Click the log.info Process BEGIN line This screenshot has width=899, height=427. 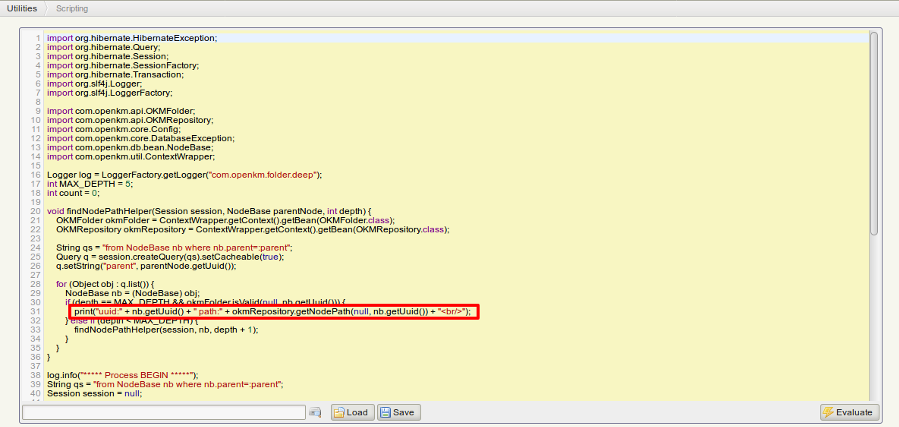[130, 375]
